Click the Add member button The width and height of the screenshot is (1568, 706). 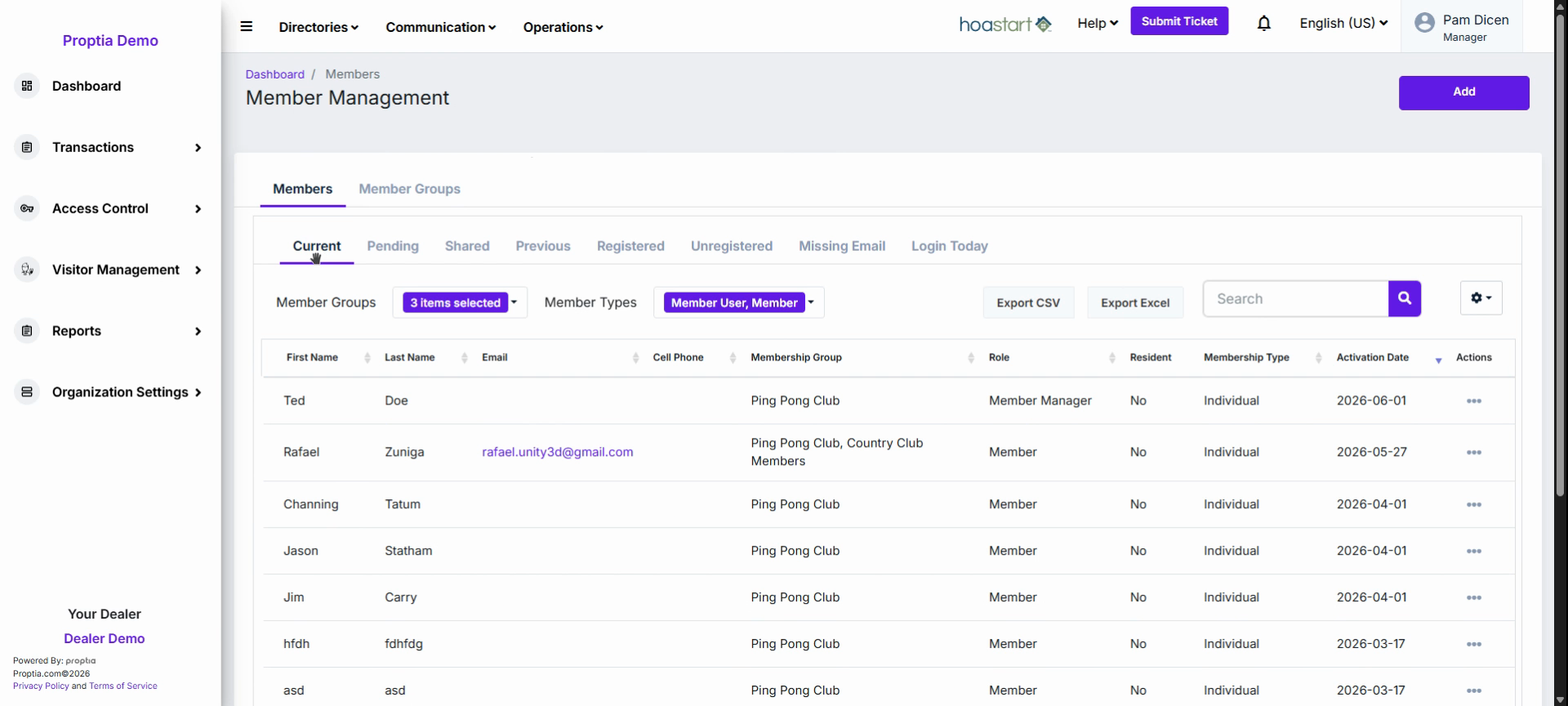[1463, 92]
